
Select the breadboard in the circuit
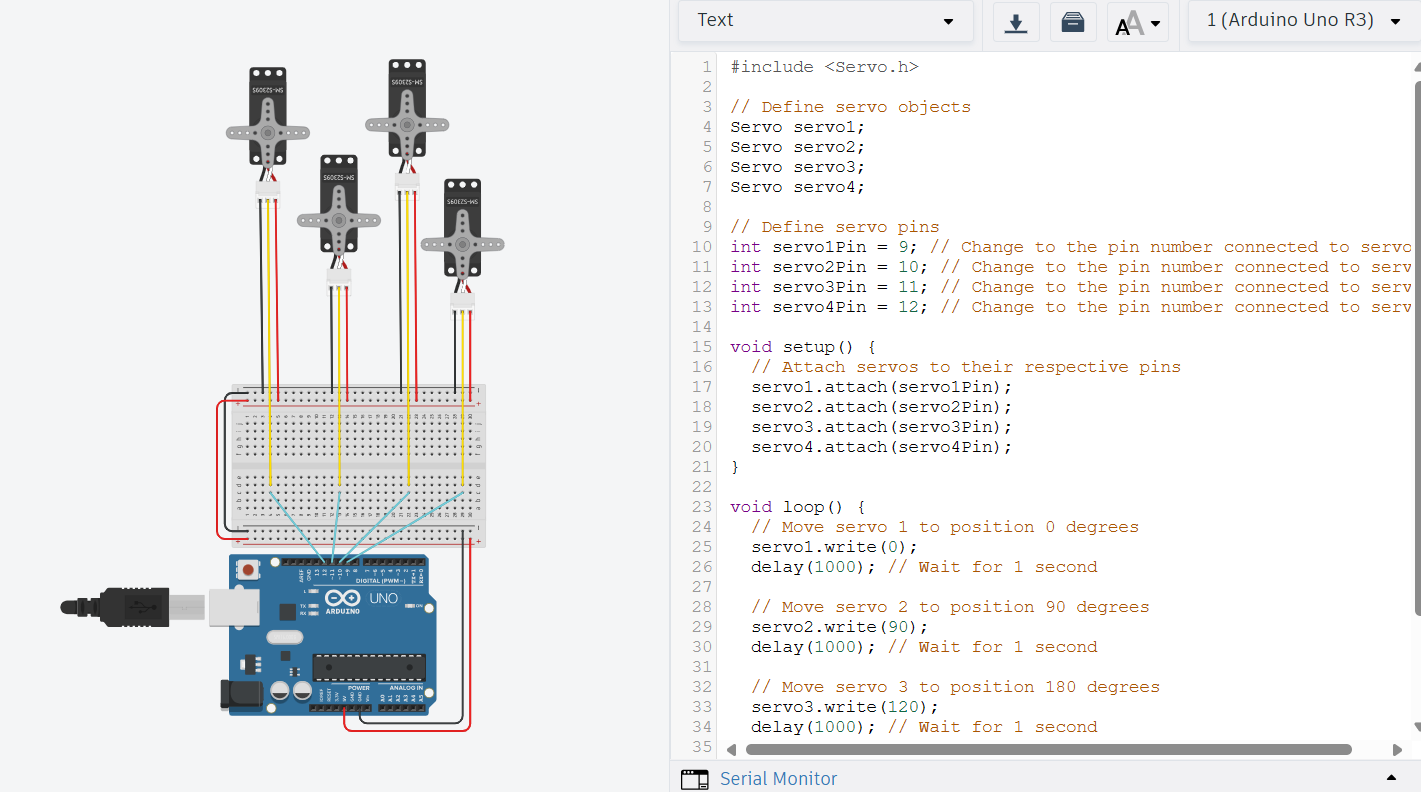(359, 464)
